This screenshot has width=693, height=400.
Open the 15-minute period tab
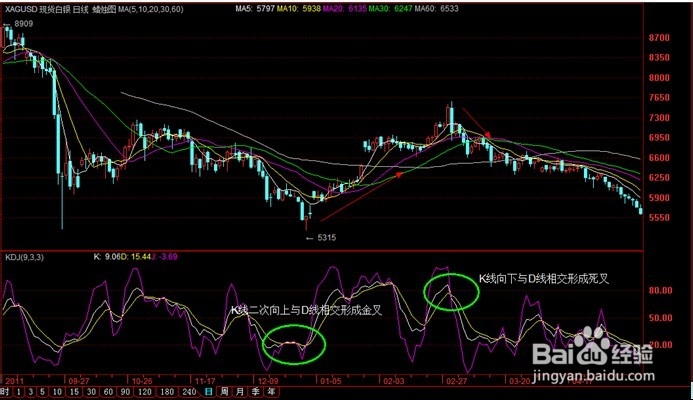point(74,392)
